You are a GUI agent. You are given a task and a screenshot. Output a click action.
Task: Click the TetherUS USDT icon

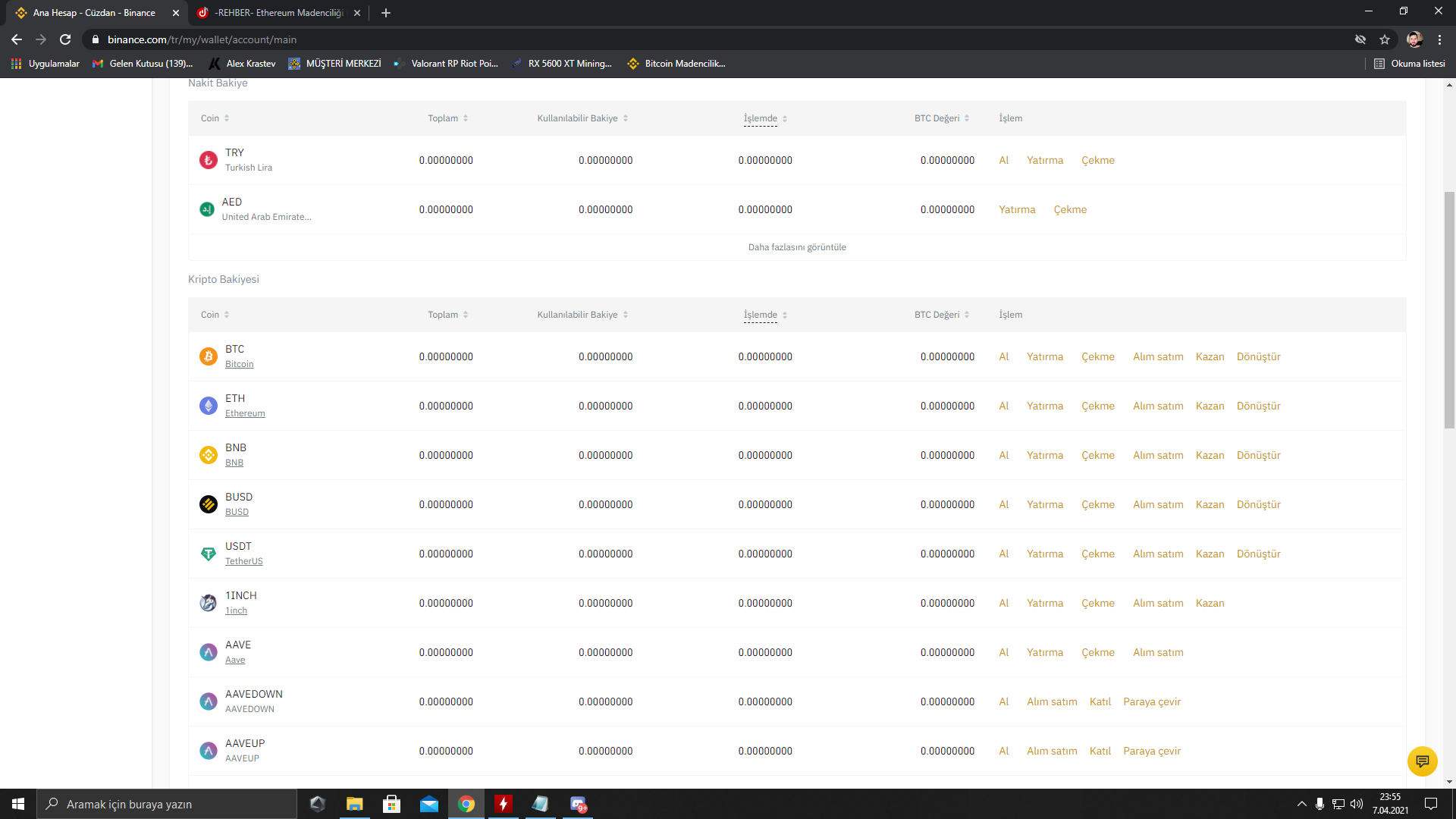(x=208, y=554)
